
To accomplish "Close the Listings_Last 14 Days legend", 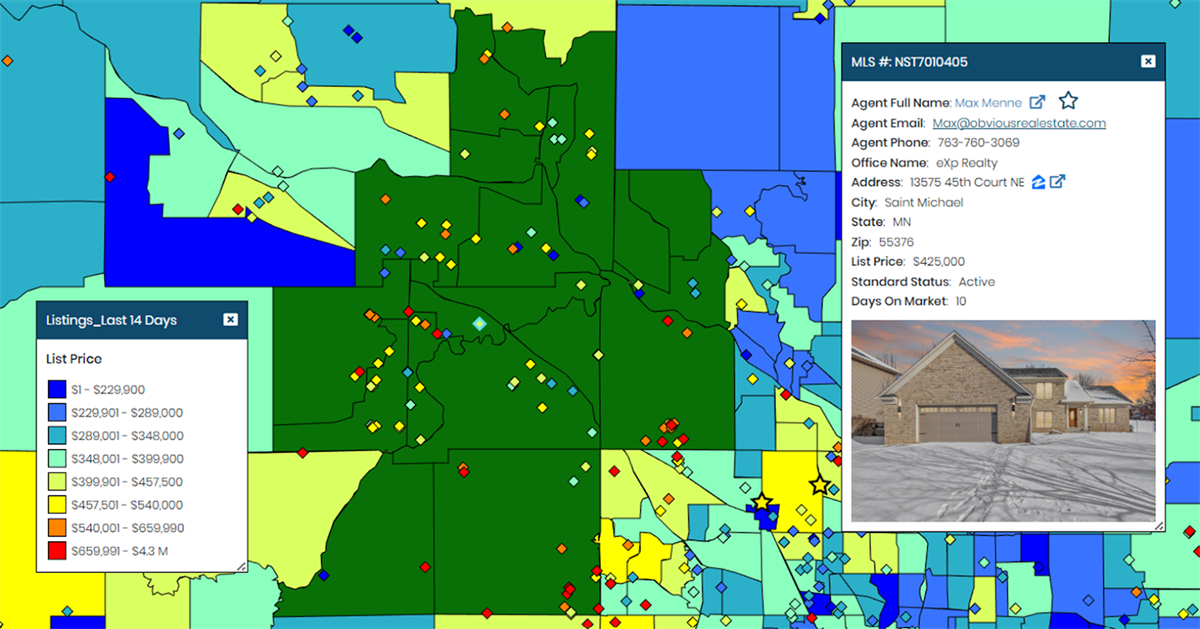I will tap(230, 319).
